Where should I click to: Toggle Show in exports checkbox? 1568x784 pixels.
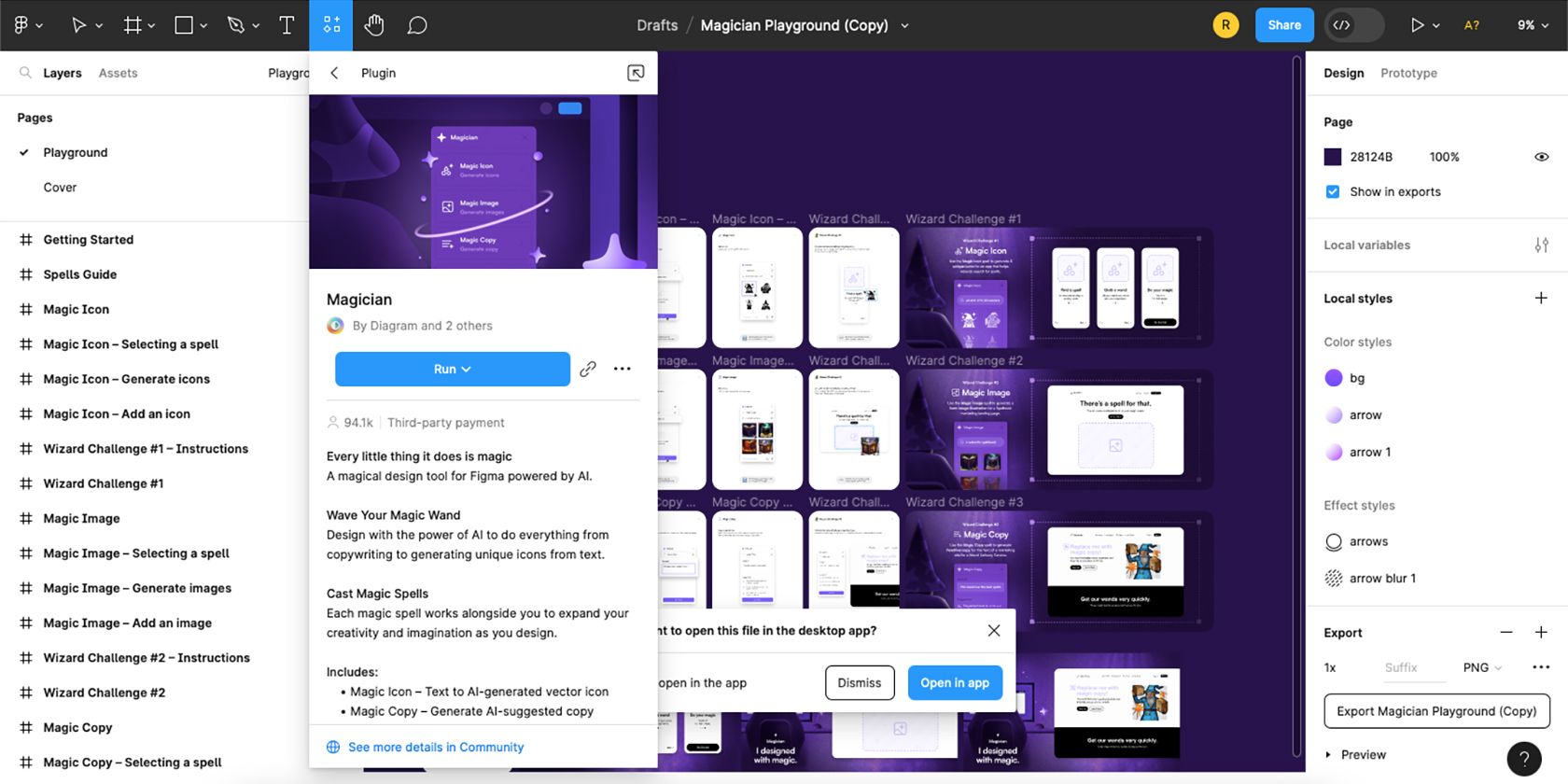tap(1333, 191)
